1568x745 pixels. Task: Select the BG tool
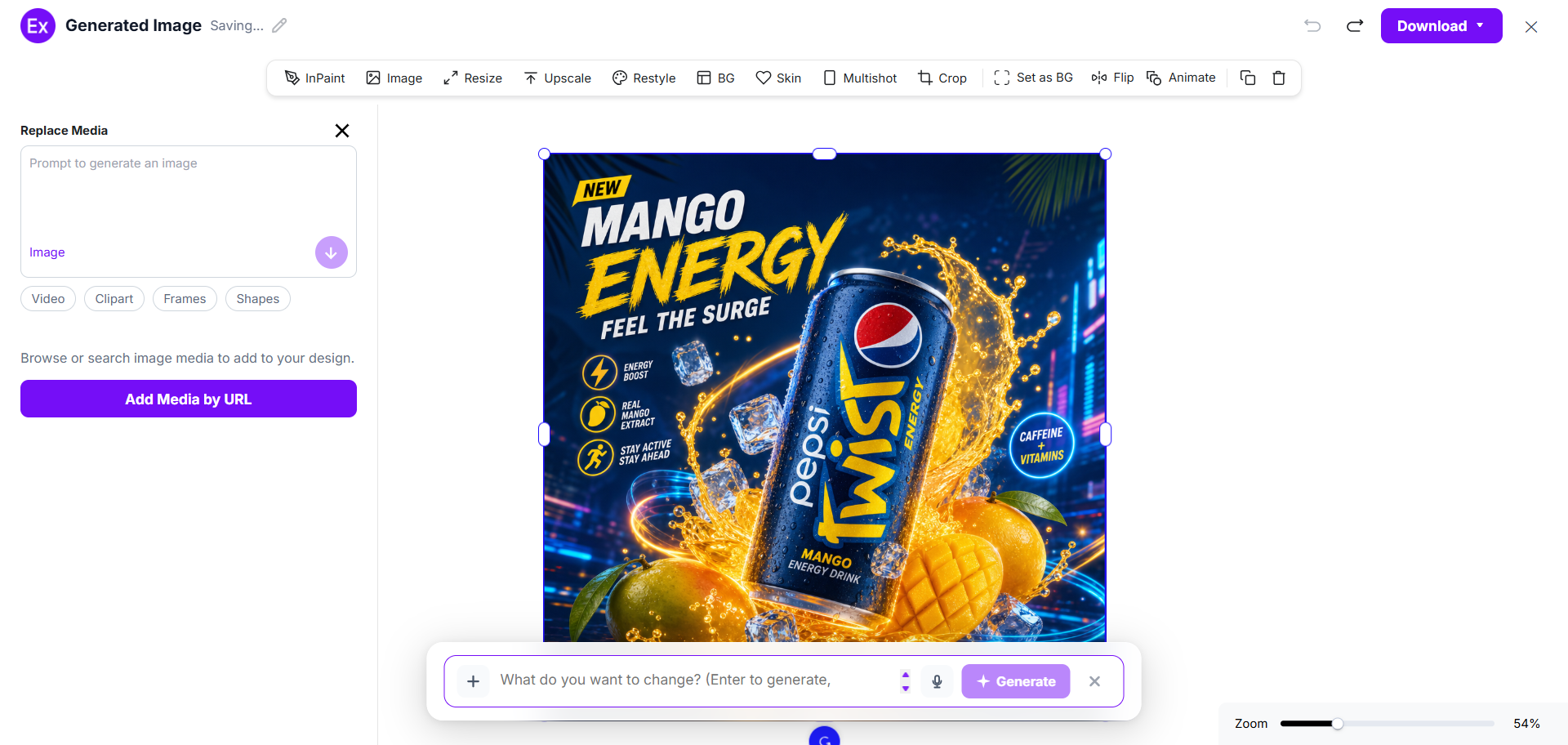[x=715, y=78]
